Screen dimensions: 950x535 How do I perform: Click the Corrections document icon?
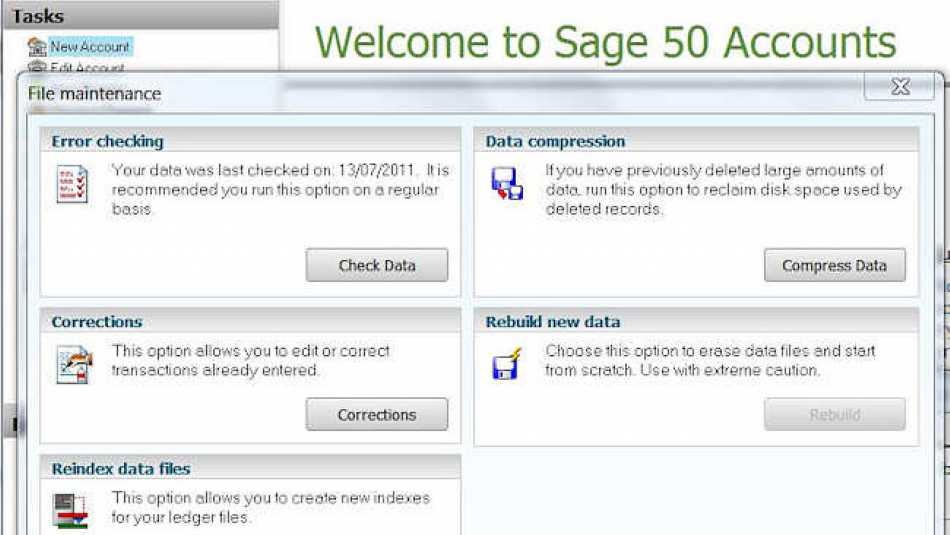pyautogui.click(x=74, y=364)
